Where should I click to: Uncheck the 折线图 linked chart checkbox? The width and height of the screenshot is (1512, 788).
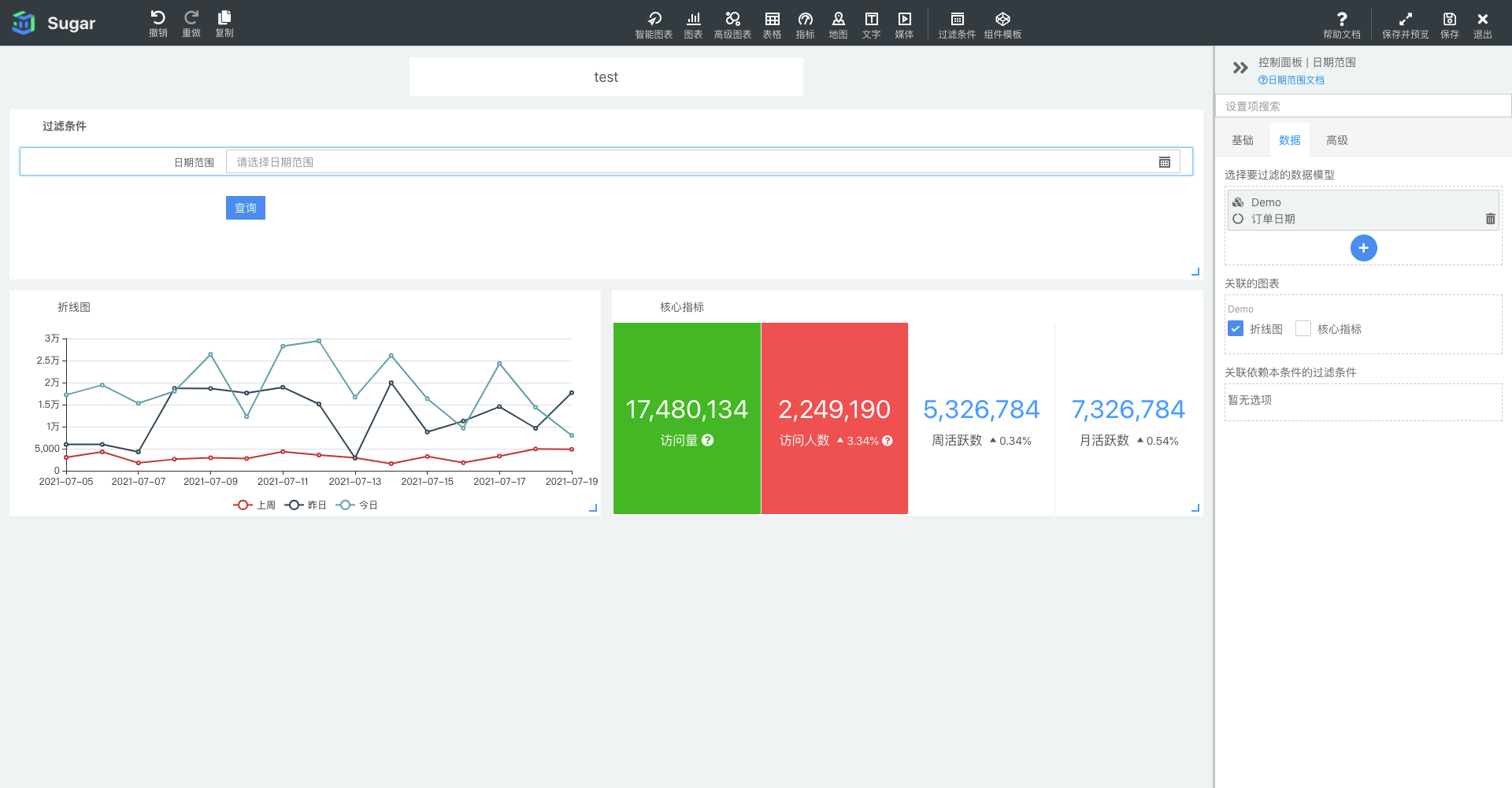pyautogui.click(x=1236, y=329)
